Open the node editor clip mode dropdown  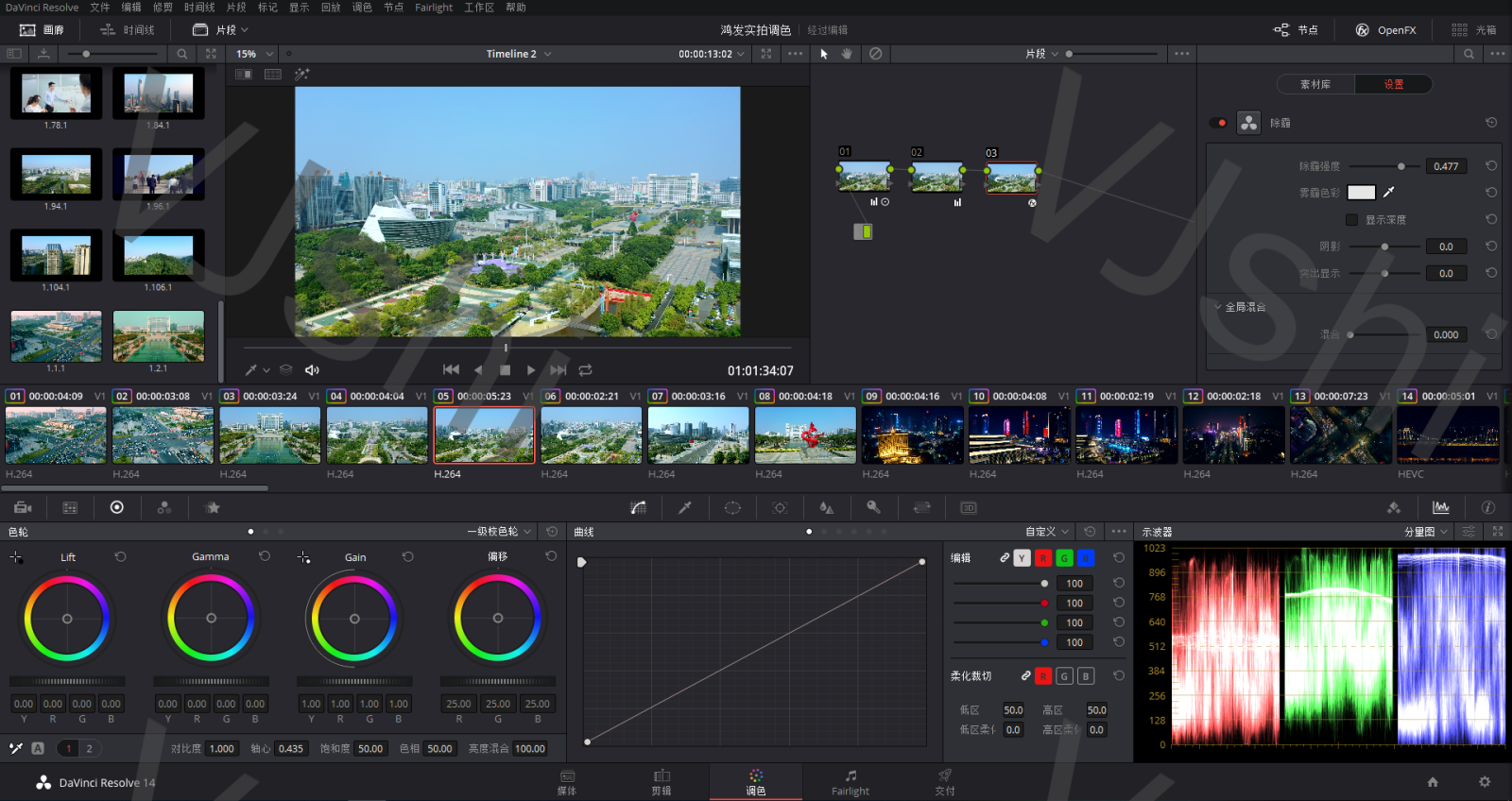1041,54
